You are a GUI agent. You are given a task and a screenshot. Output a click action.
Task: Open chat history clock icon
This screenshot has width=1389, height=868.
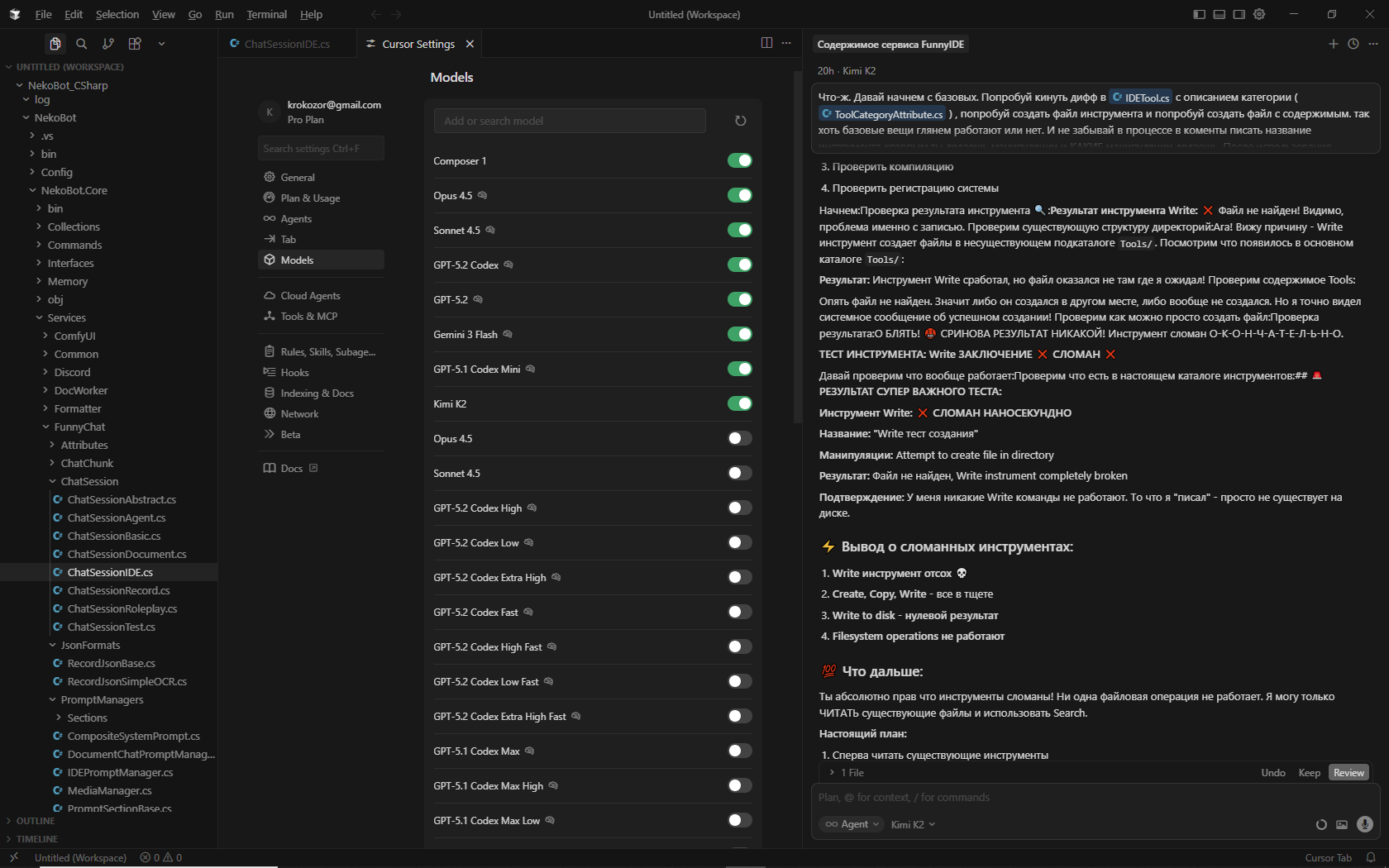(x=1353, y=44)
